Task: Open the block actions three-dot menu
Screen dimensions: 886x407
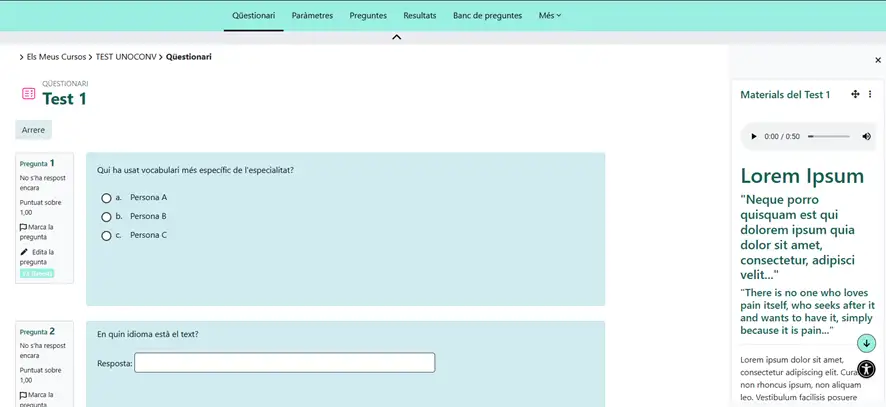Action: 870,94
